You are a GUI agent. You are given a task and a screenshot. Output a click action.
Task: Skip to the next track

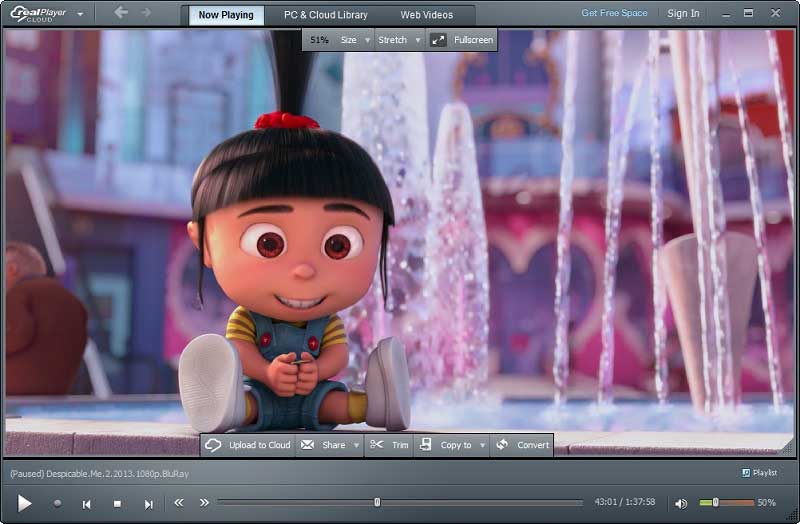[x=148, y=504]
